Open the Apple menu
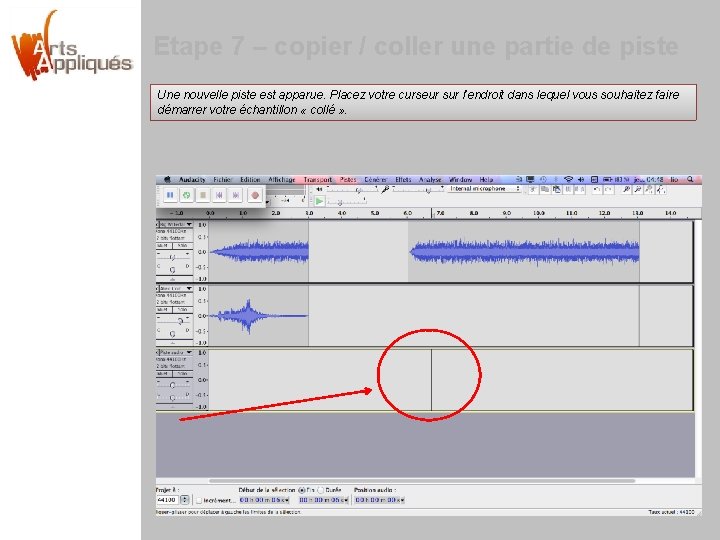The height and width of the screenshot is (540, 720). pyautogui.click(x=167, y=180)
